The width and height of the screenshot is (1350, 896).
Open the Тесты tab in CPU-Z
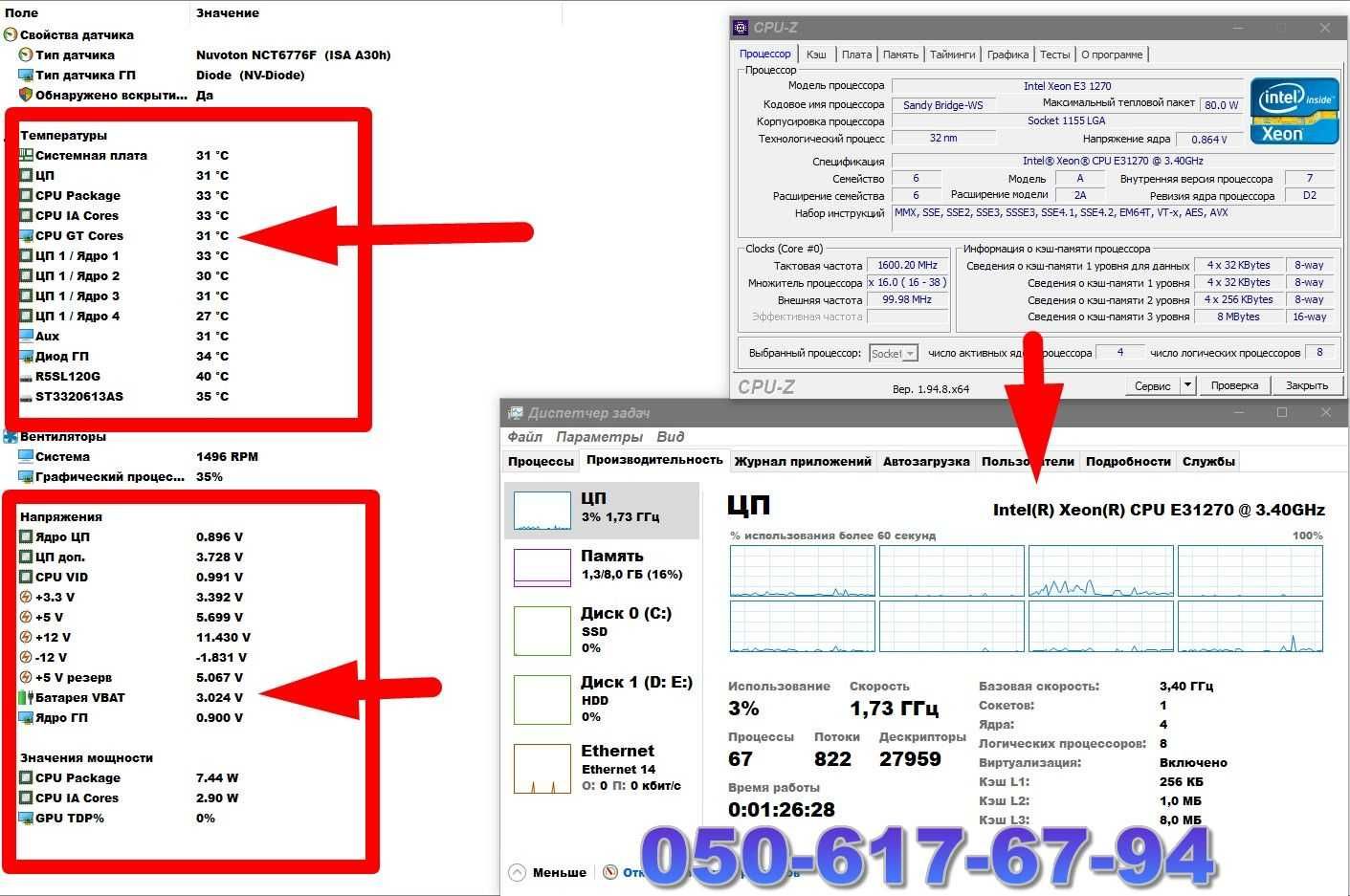click(1054, 55)
